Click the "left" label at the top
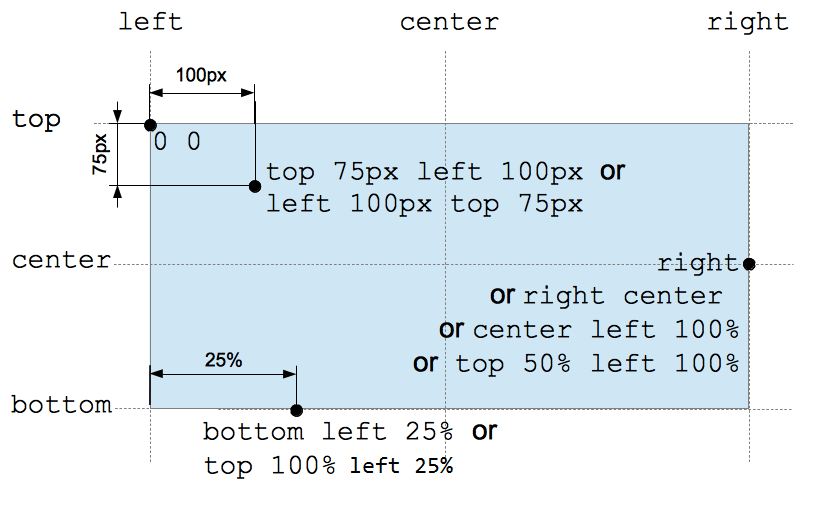Screen dimensions: 815x519 (151, 22)
